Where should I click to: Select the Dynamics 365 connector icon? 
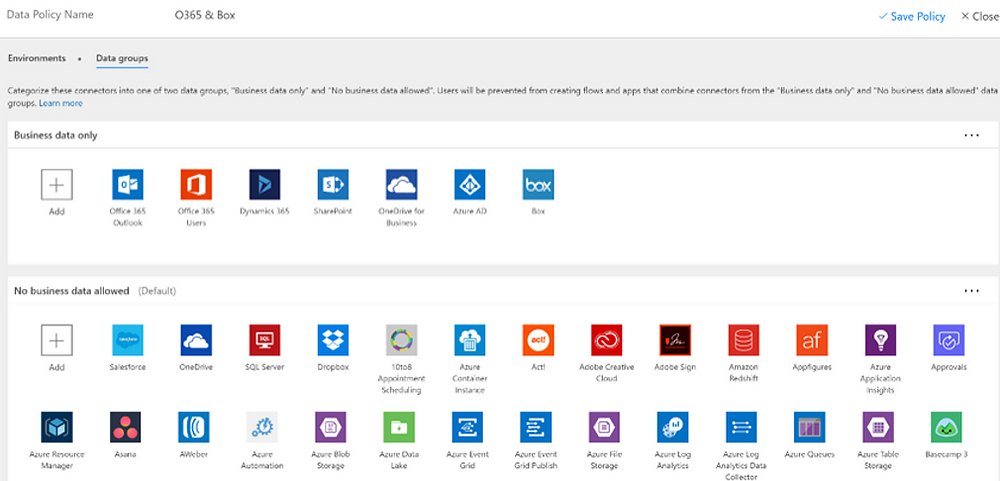coord(265,184)
